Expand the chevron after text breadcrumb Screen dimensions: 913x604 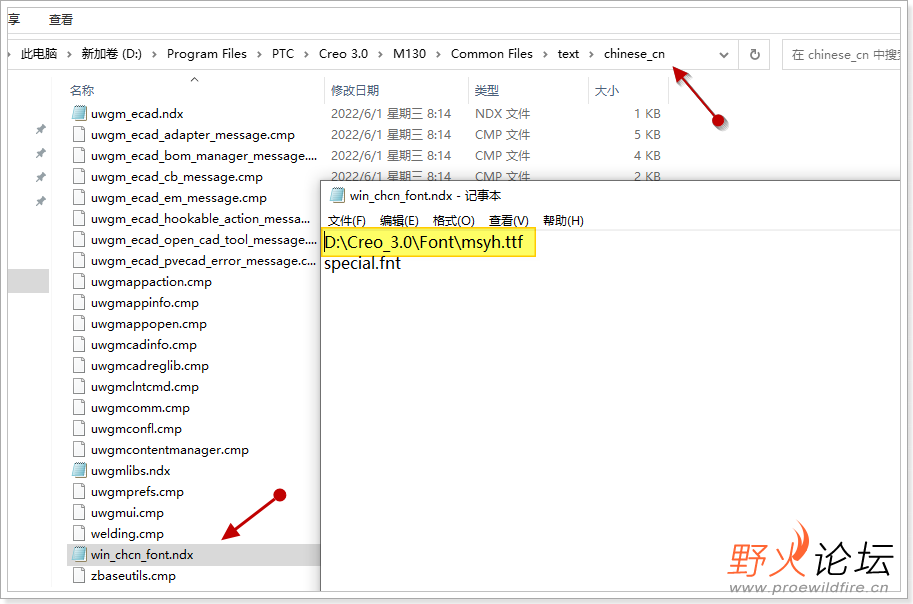(x=591, y=54)
